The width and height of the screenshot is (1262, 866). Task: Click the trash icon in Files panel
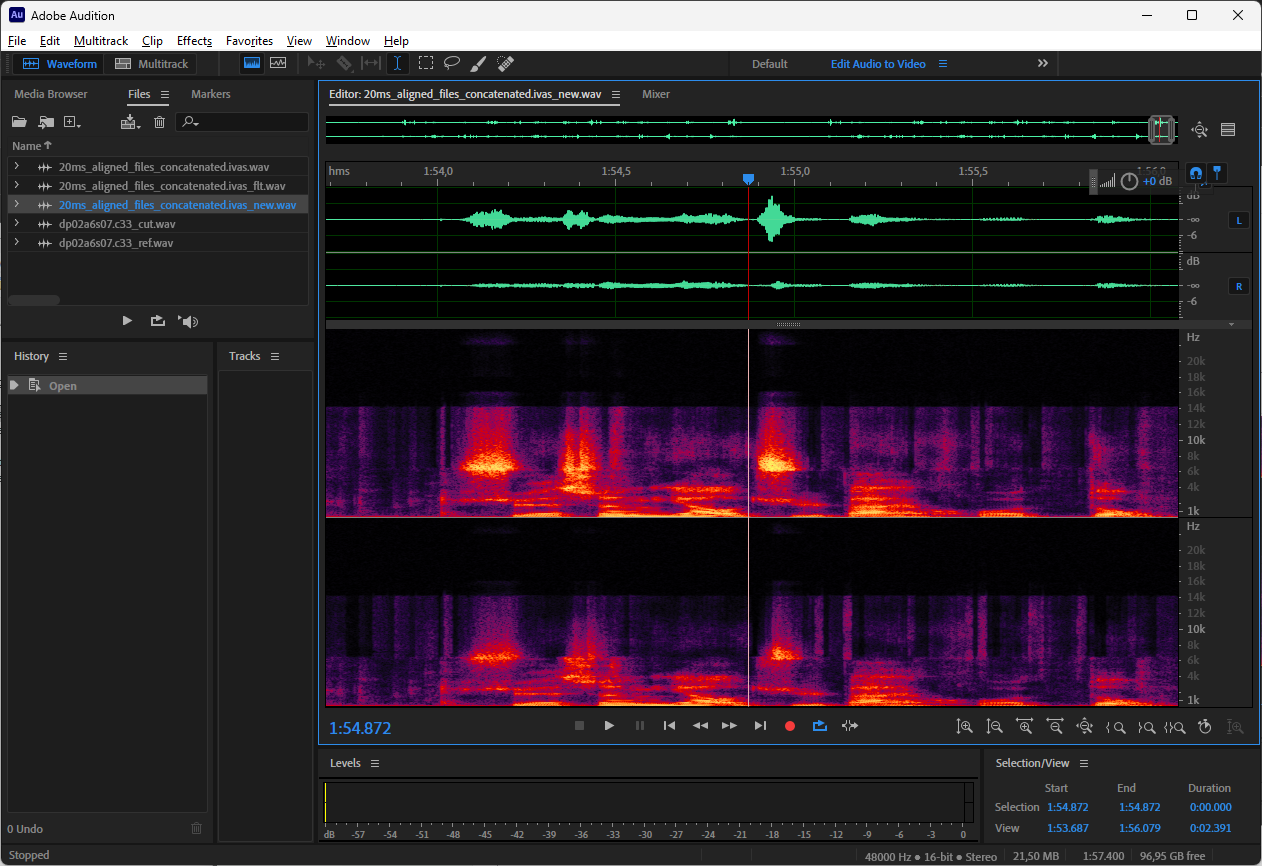coord(159,122)
